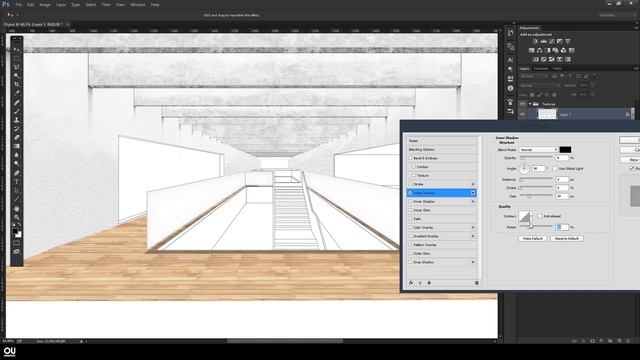Viewport: 640px width, 360px height.
Task: Click the Size slider in Inner Shadow
Action: (x=536, y=196)
